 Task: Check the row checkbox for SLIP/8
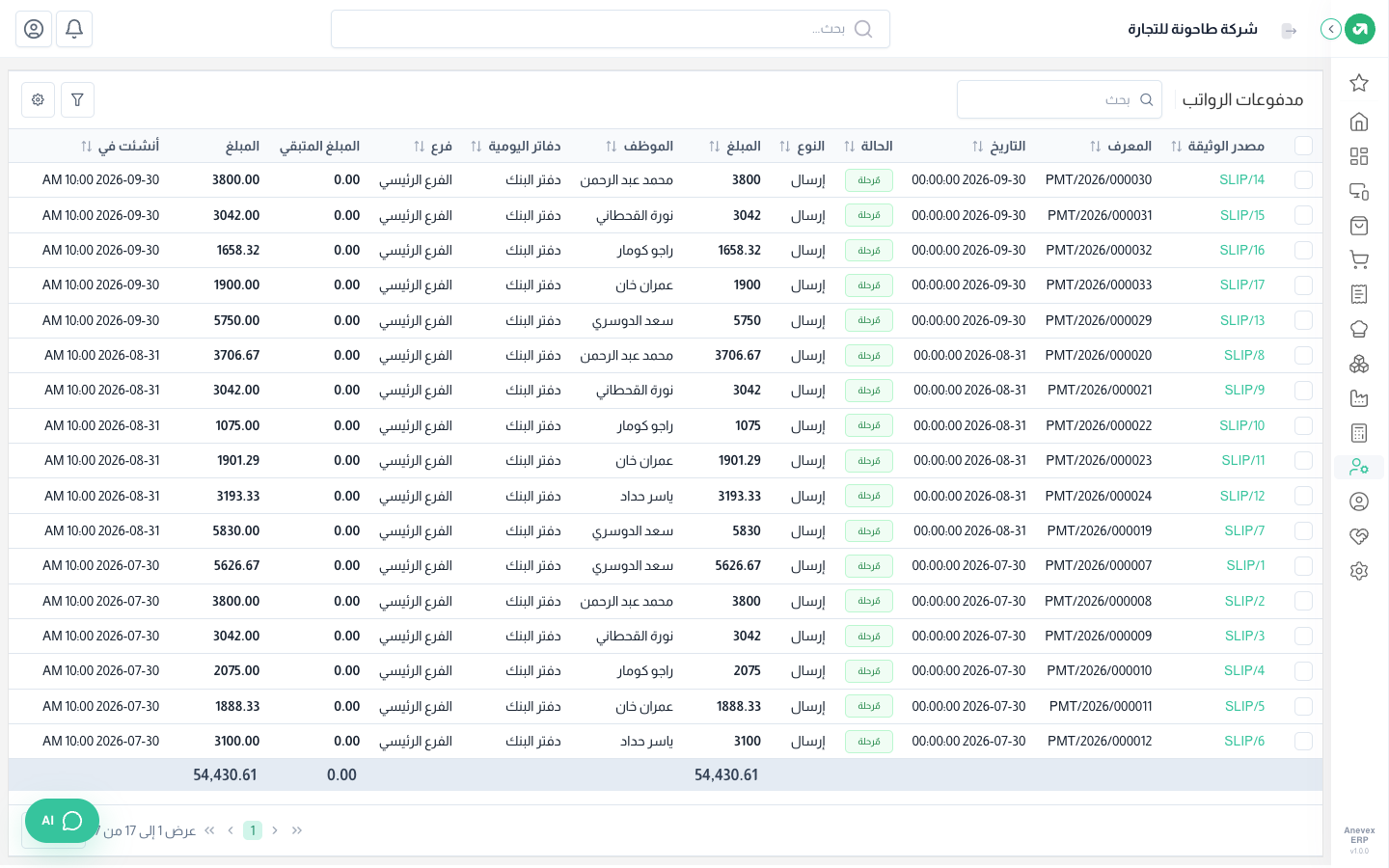(1303, 355)
